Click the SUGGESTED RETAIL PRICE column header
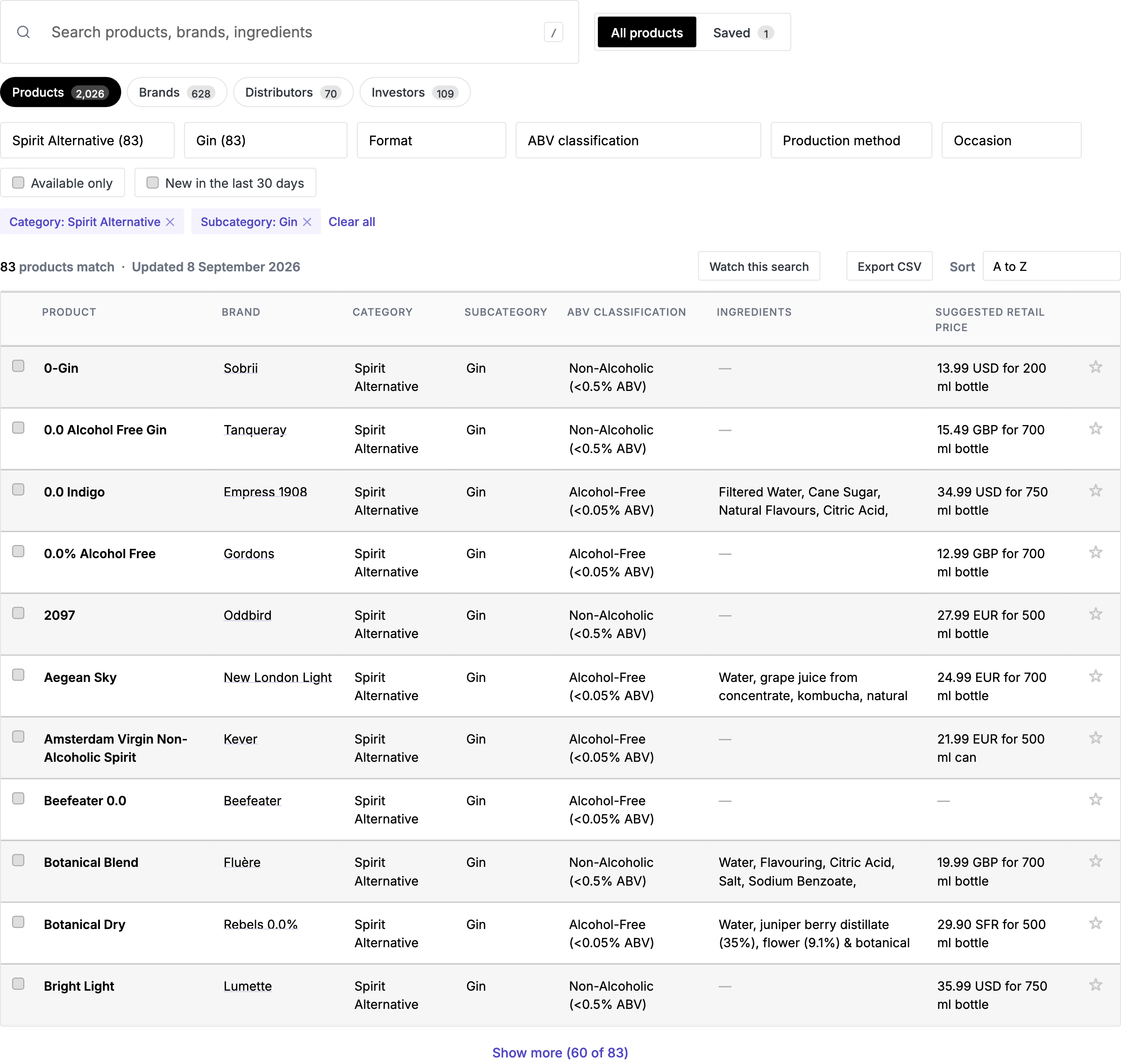Viewport: 1121px width, 1064px height. pyautogui.click(x=989, y=319)
